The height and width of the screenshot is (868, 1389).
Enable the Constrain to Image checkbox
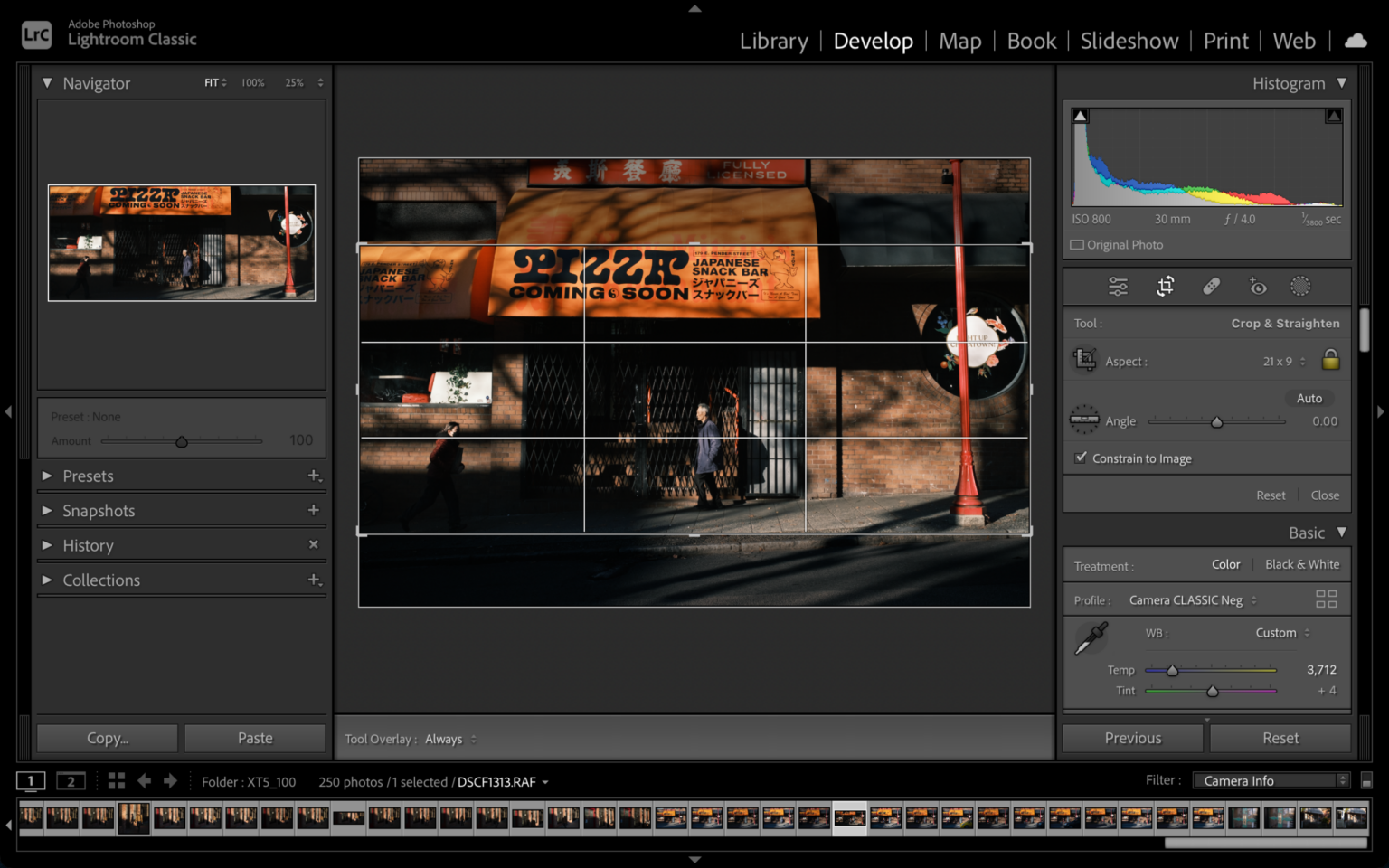(1081, 458)
